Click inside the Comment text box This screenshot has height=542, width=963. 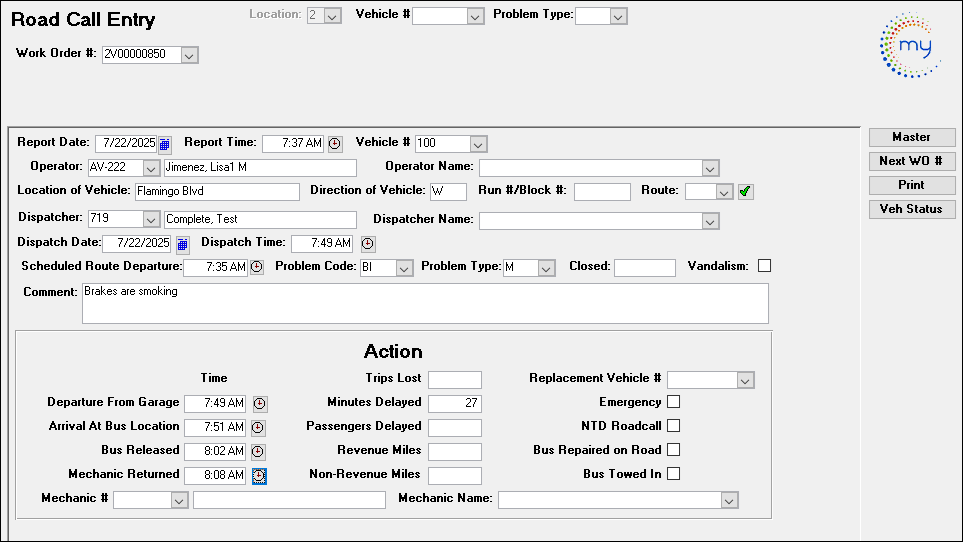(x=425, y=303)
